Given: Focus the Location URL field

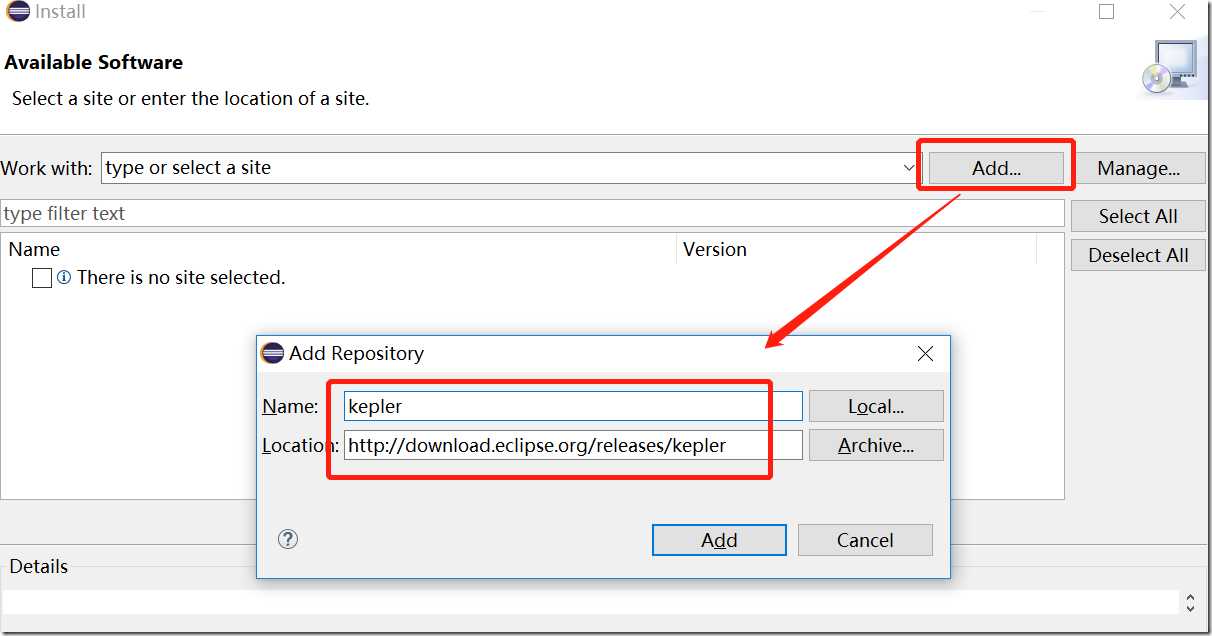Looking at the screenshot, I should [x=573, y=445].
